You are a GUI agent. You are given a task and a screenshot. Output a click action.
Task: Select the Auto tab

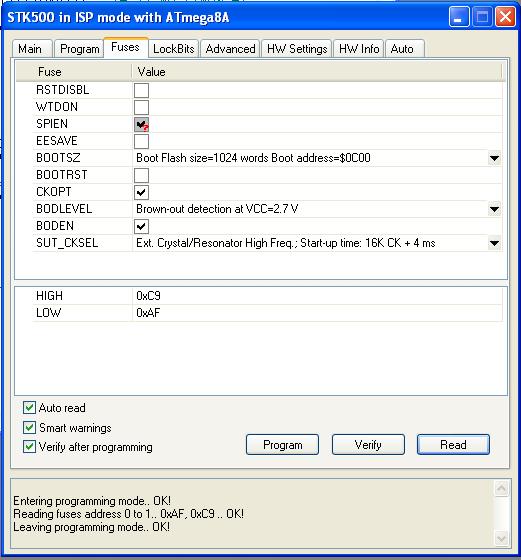click(x=405, y=49)
